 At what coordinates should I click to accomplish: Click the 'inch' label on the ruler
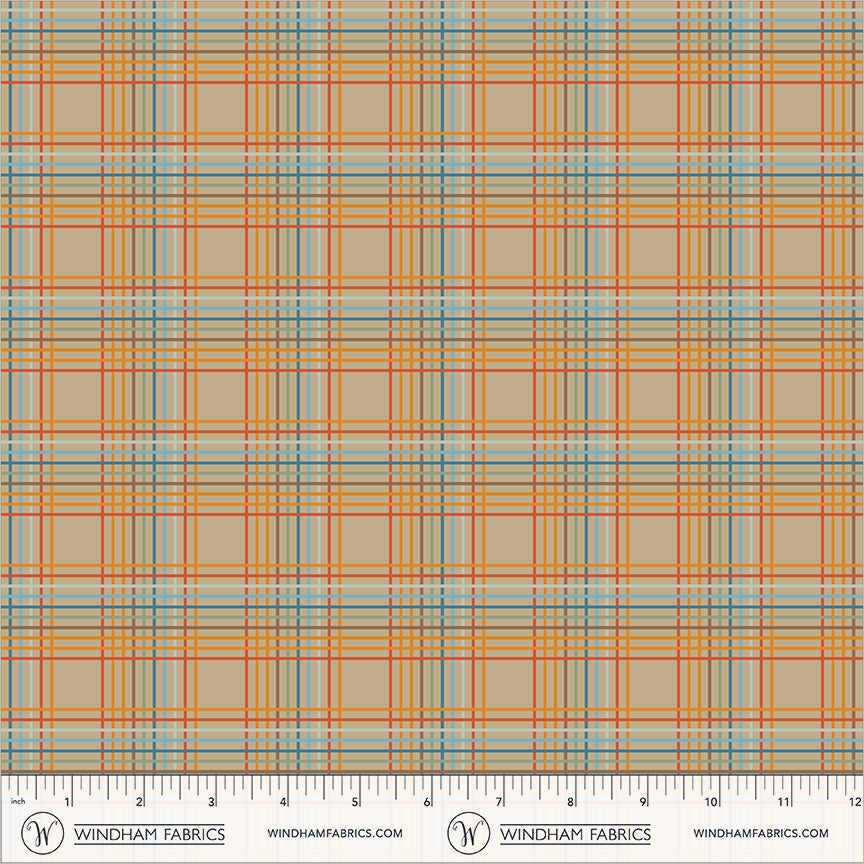(x=18, y=801)
